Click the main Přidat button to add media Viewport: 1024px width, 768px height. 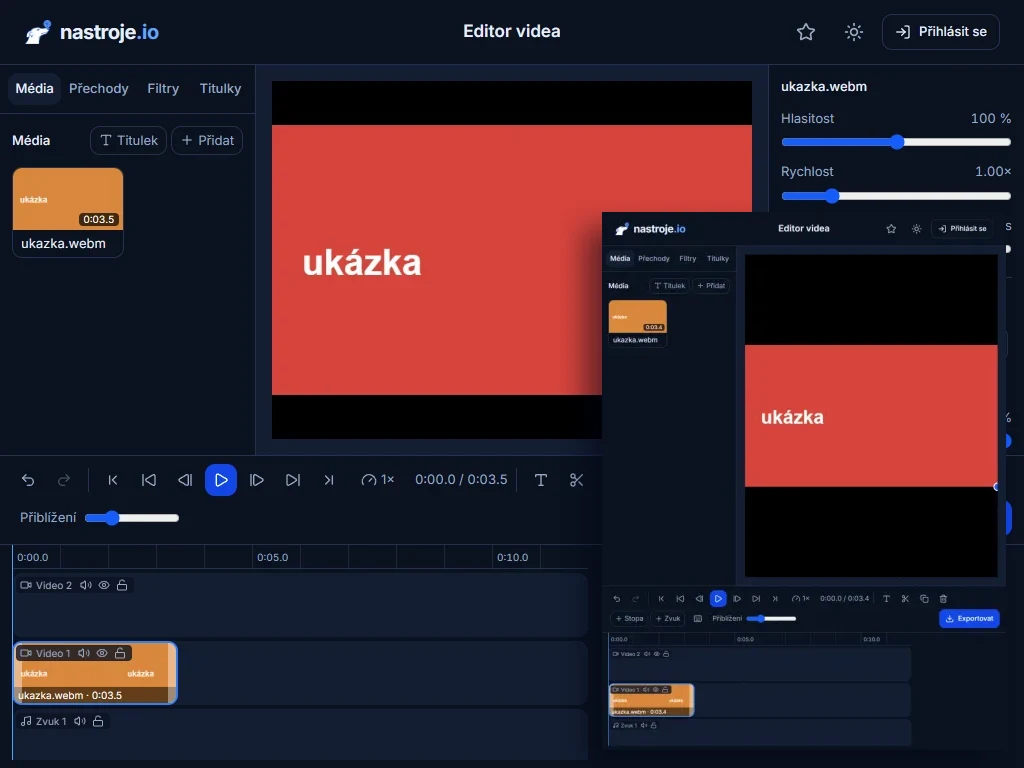207,140
